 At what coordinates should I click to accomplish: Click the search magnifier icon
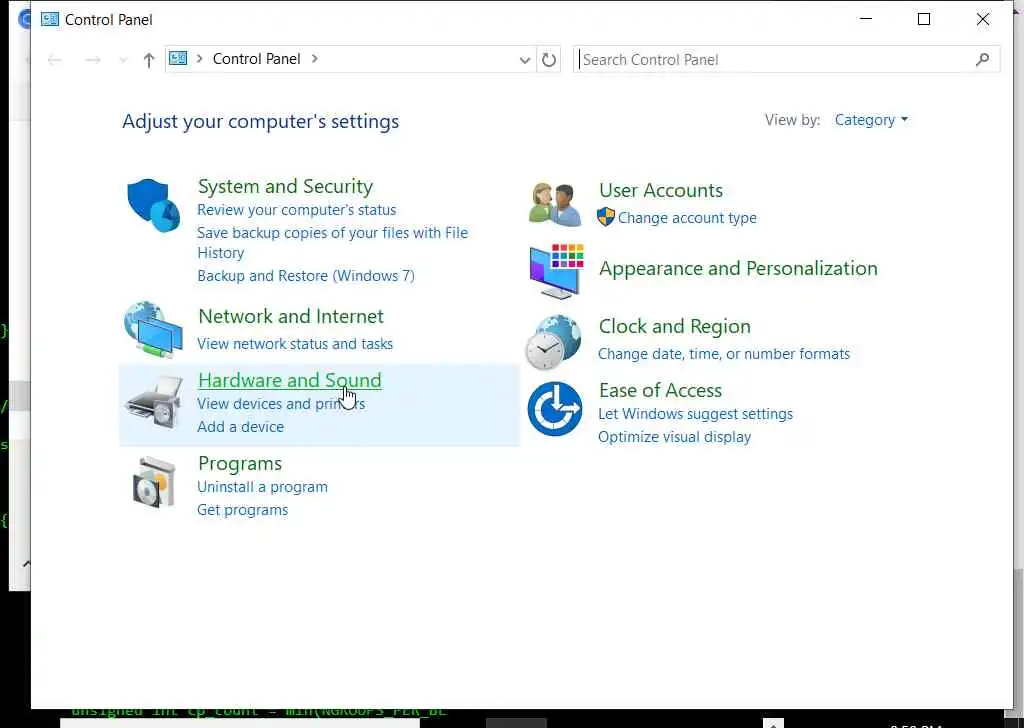click(x=982, y=60)
